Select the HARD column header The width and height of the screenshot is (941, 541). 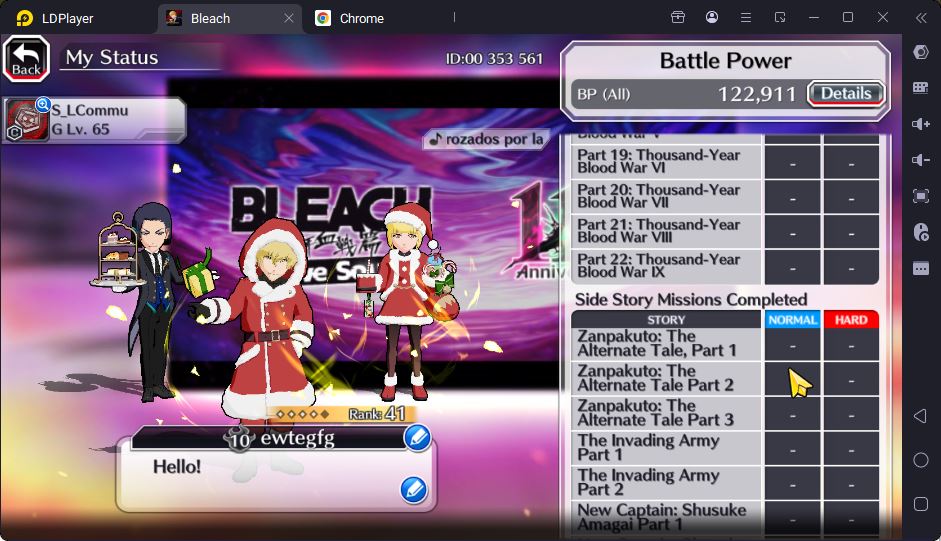[851, 319]
